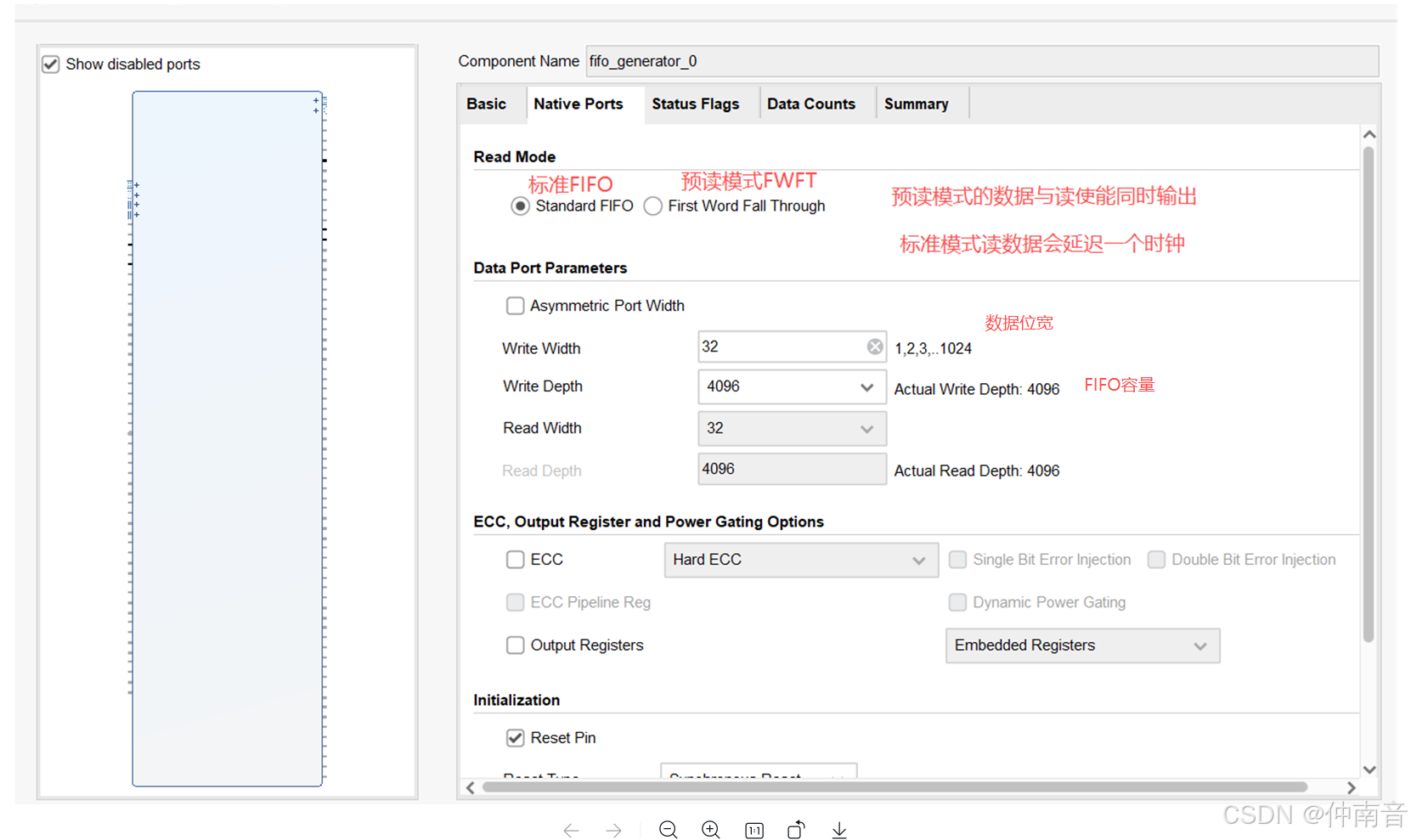1411x840 pixels.
Task: Open the Hard ECC dropdown
Action: 801,560
